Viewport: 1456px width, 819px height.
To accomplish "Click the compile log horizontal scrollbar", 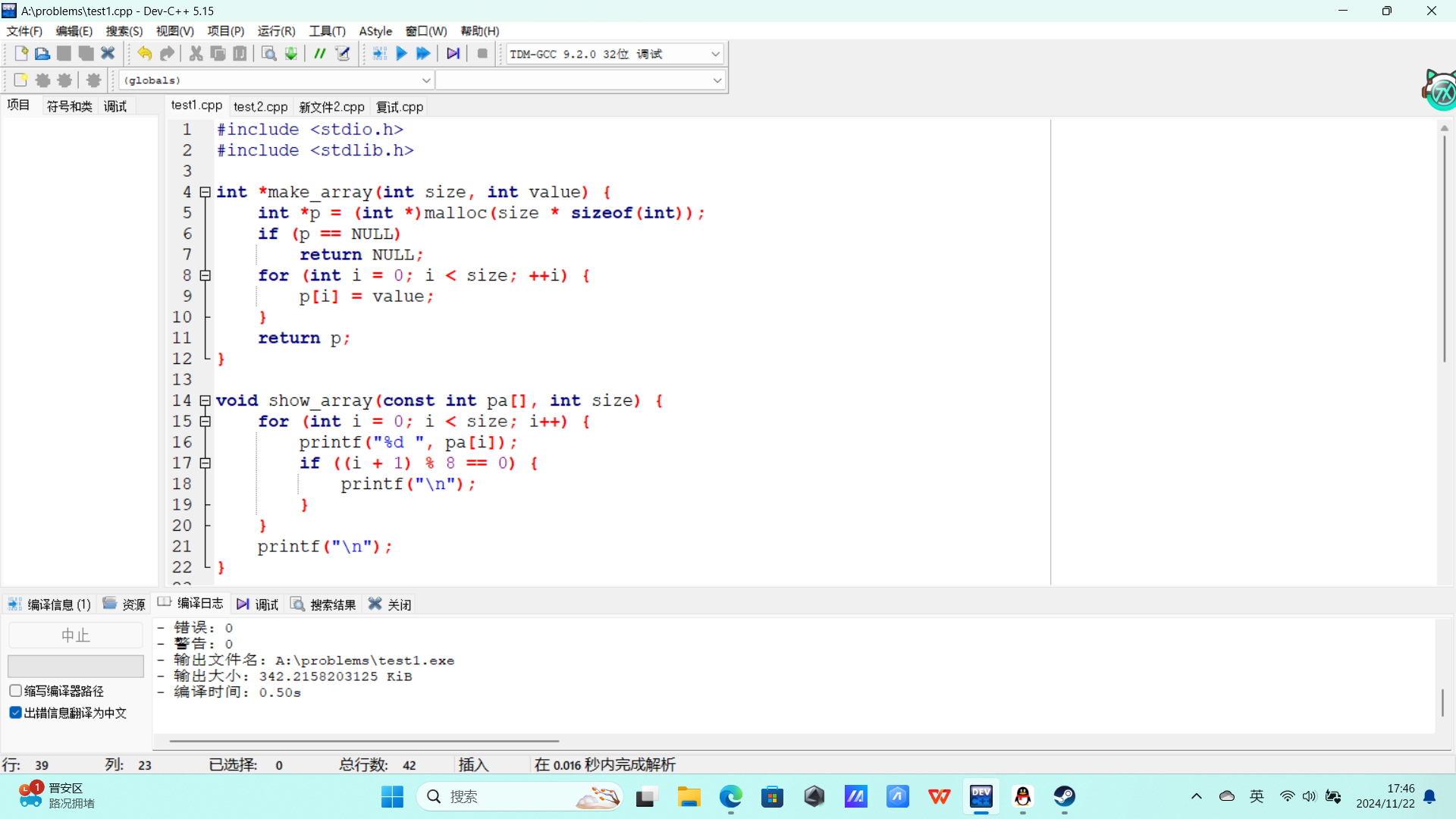I will click(x=364, y=741).
